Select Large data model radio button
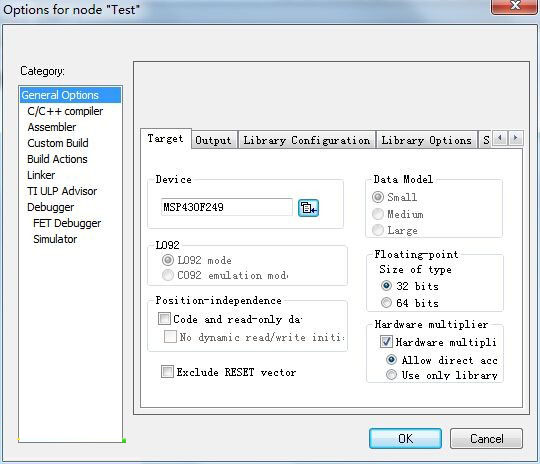Screen dimensions: 540x464 click(378, 230)
